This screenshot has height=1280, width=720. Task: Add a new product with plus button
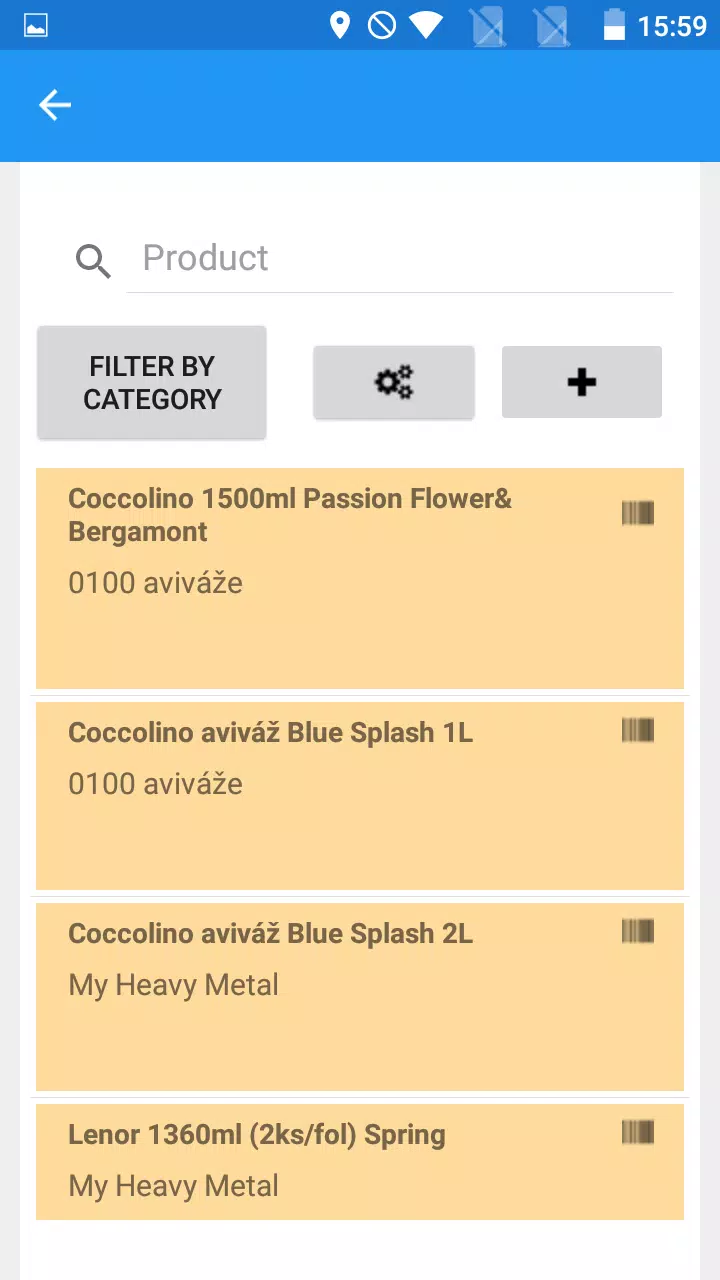(x=582, y=382)
